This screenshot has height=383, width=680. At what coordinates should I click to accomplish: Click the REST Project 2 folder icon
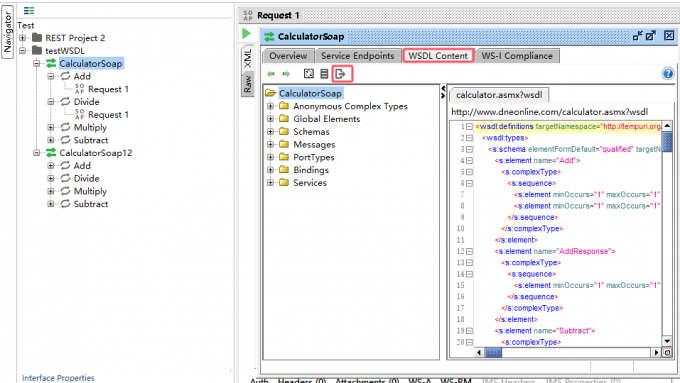37,38
